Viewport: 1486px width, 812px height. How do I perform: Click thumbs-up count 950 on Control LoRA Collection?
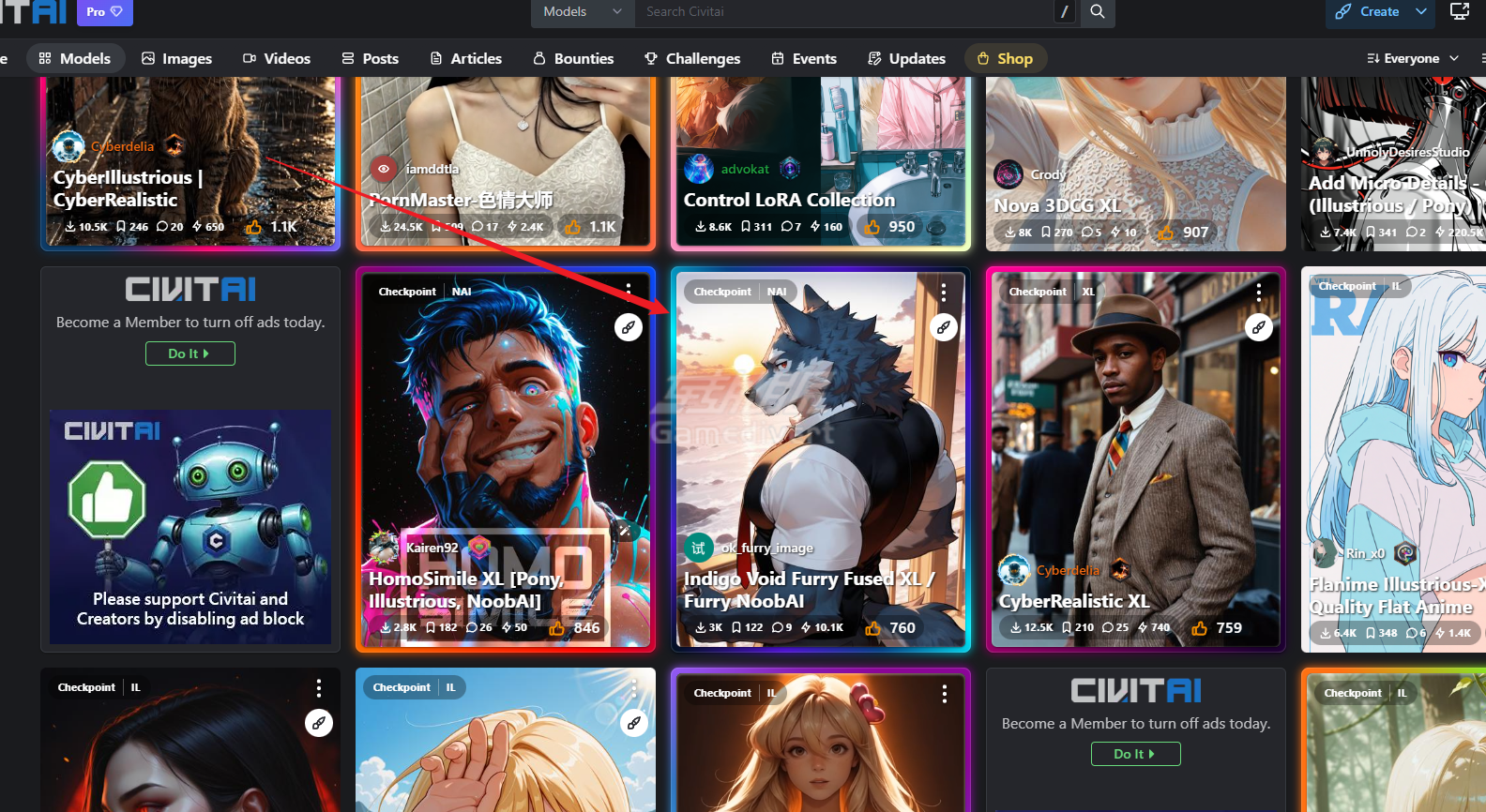coord(890,227)
